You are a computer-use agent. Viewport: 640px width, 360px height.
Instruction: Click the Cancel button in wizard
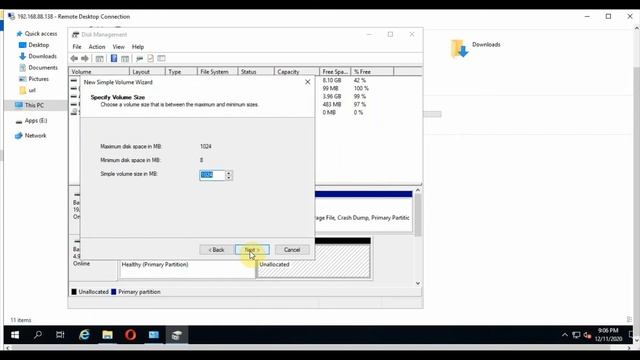(x=292, y=250)
